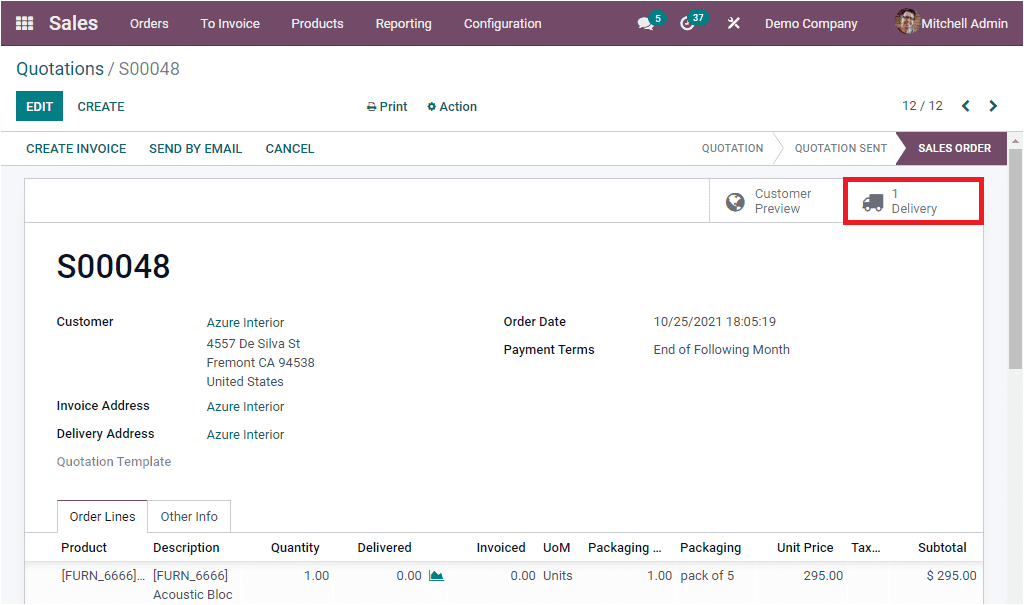Click the EDIT button

(38, 106)
